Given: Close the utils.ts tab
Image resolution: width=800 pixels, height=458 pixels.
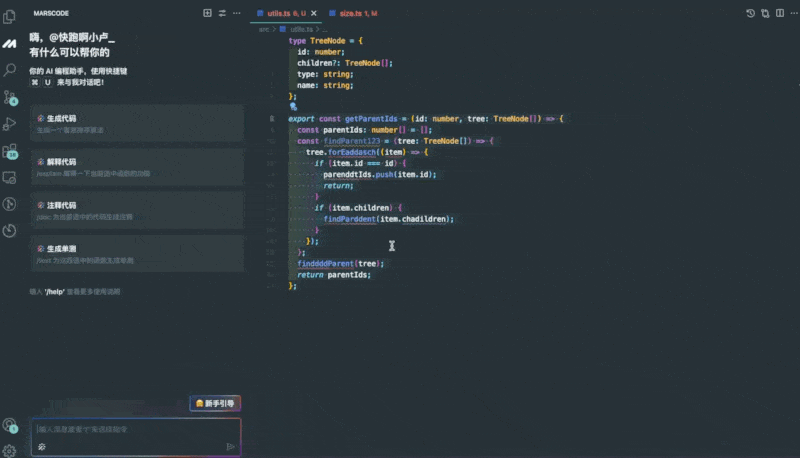Looking at the screenshot, I should pyautogui.click(x=314, y=13).
